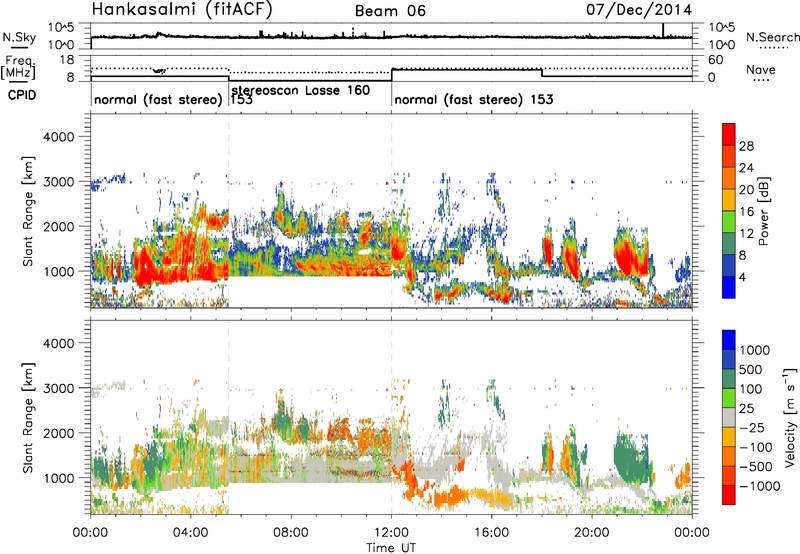Click the 28 tick on the Power colorbar
The height and width of the screenshot is (554, 800).
coord(746,146)
